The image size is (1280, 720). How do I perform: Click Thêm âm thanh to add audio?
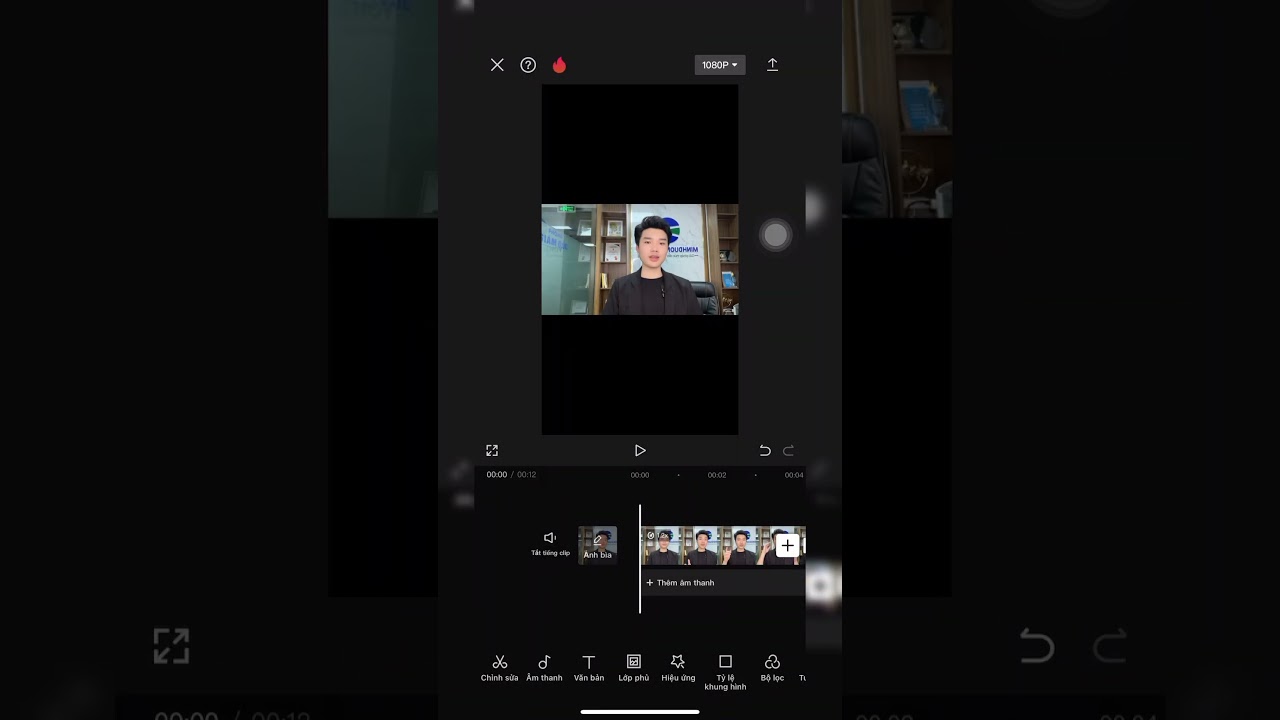coord(680,582)
